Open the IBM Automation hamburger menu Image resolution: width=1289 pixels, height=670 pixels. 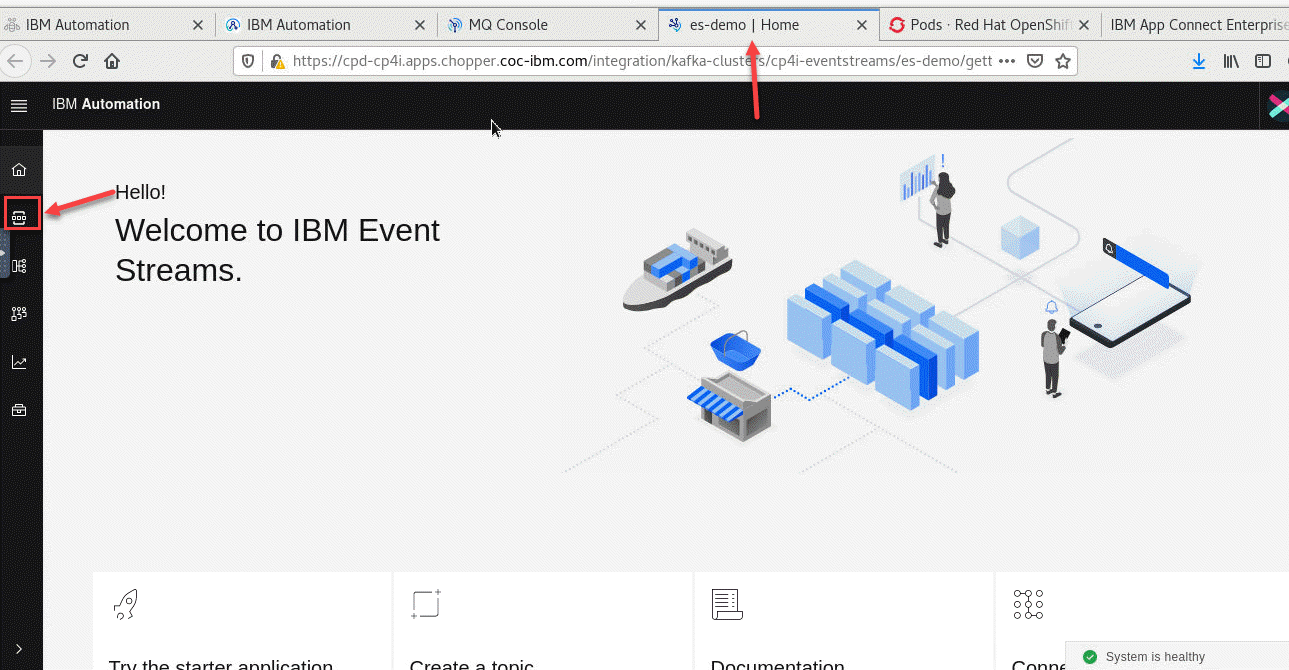19,105
